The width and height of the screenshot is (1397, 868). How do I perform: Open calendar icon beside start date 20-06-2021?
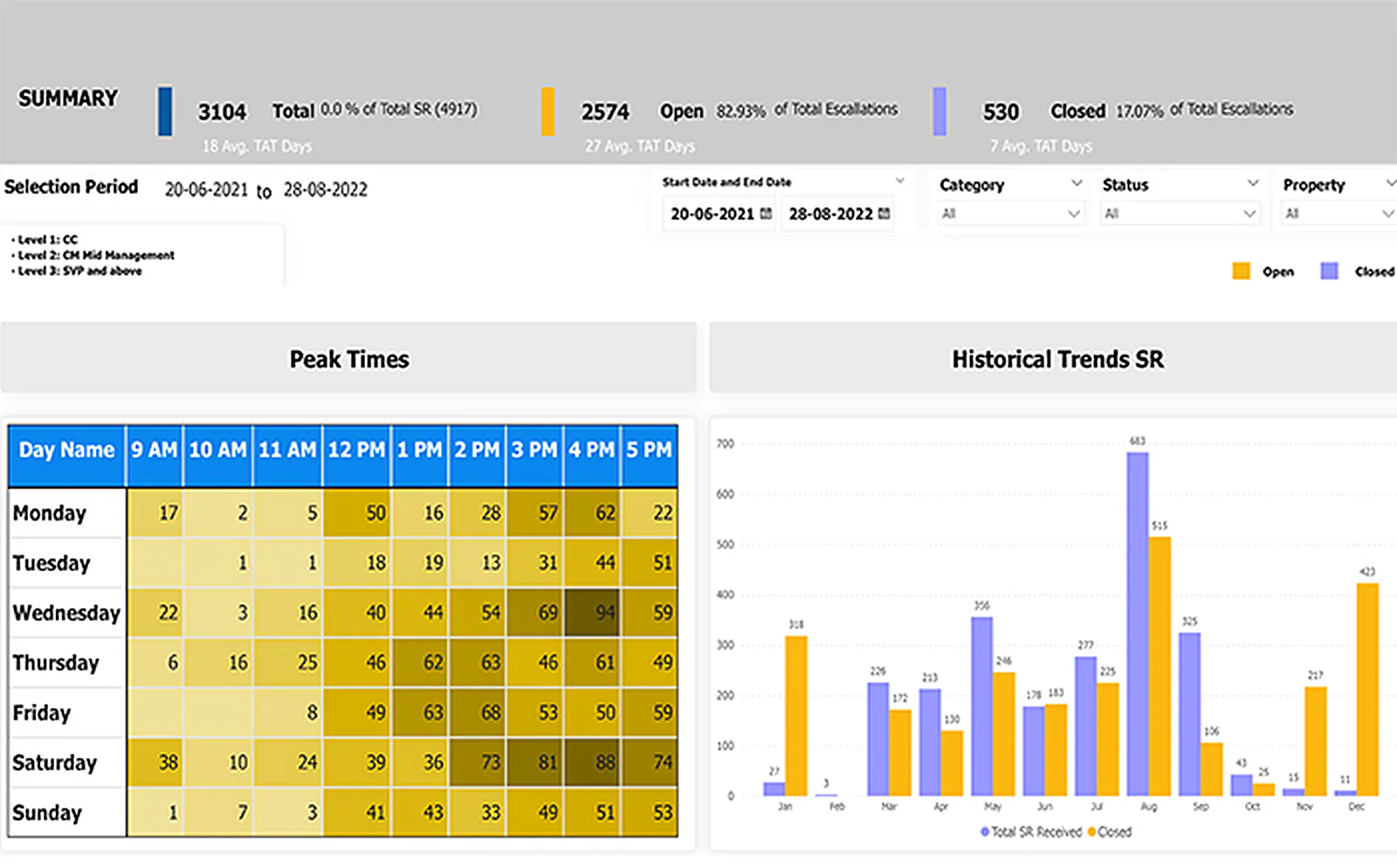767,214
